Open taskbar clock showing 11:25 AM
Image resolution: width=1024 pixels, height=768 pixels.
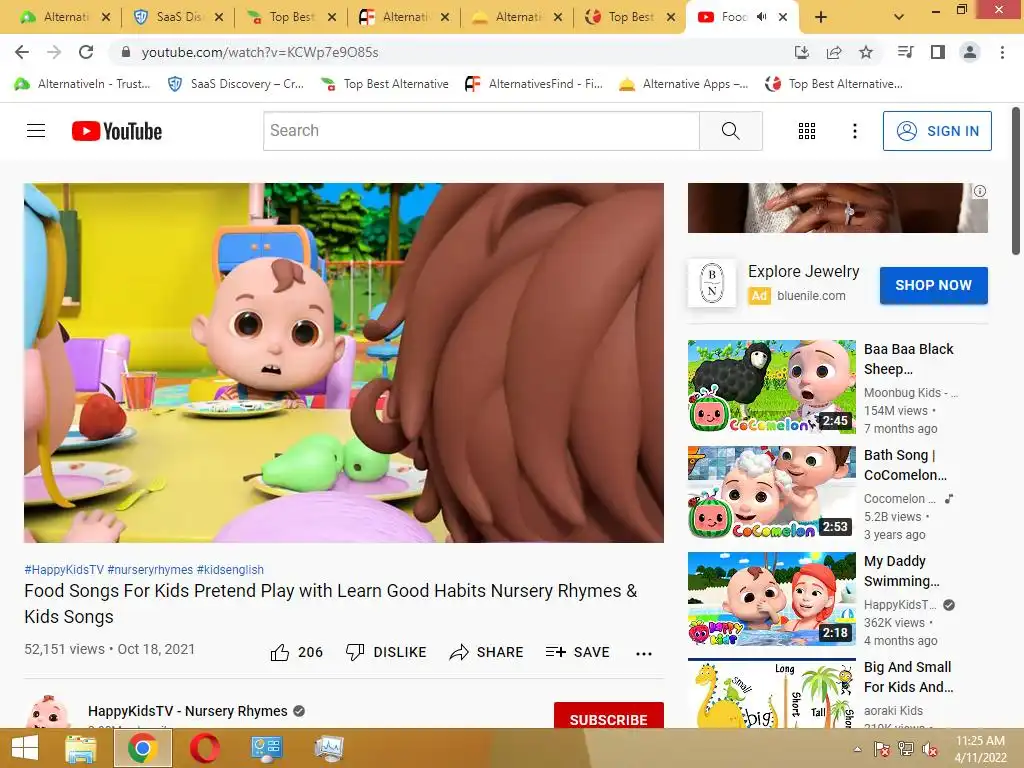980,749
